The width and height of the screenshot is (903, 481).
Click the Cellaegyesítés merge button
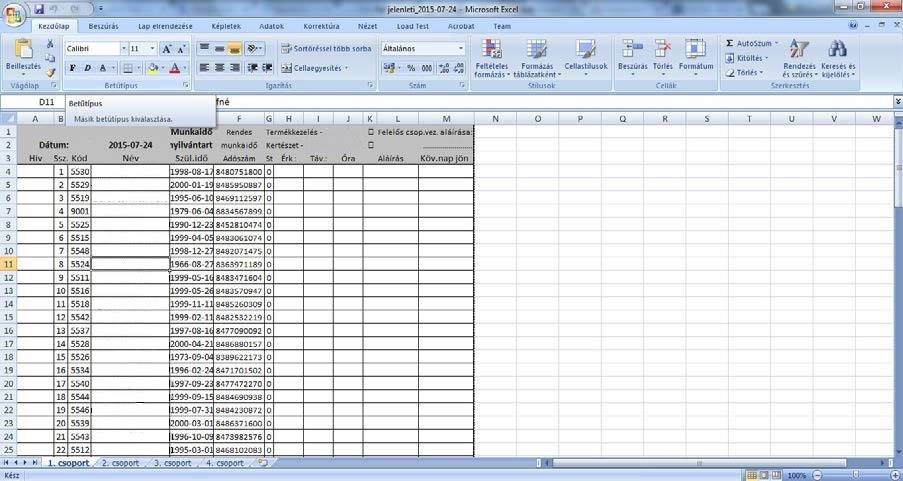[x=316, y=68]
